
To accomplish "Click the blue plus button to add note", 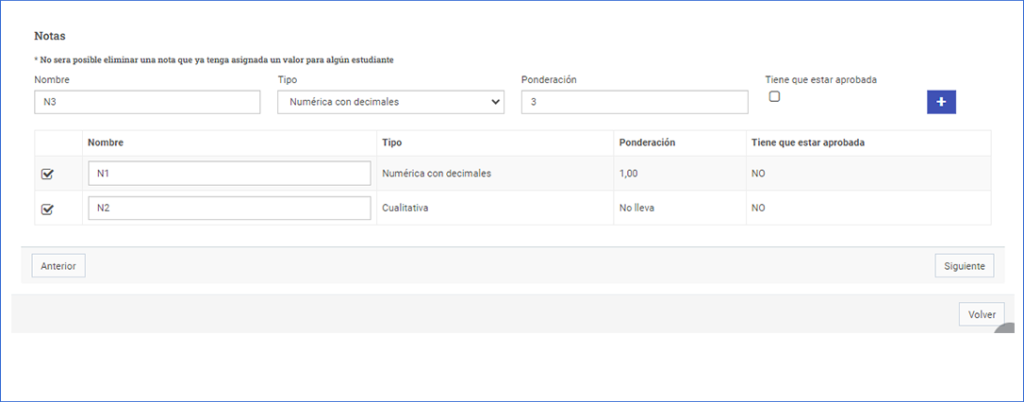I will point(941,102).
